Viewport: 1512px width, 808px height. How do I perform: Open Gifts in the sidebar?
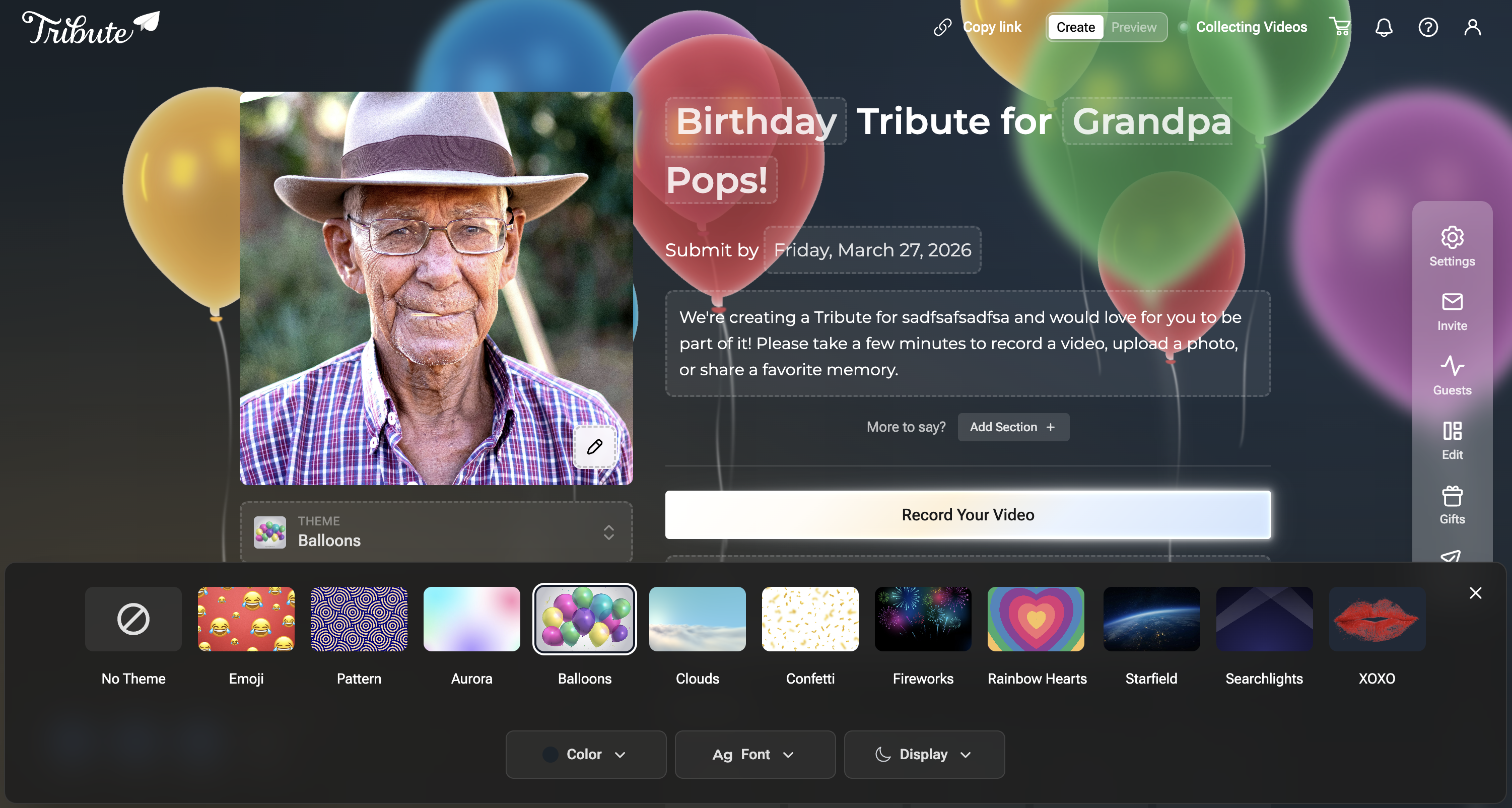coord(1452,505)
